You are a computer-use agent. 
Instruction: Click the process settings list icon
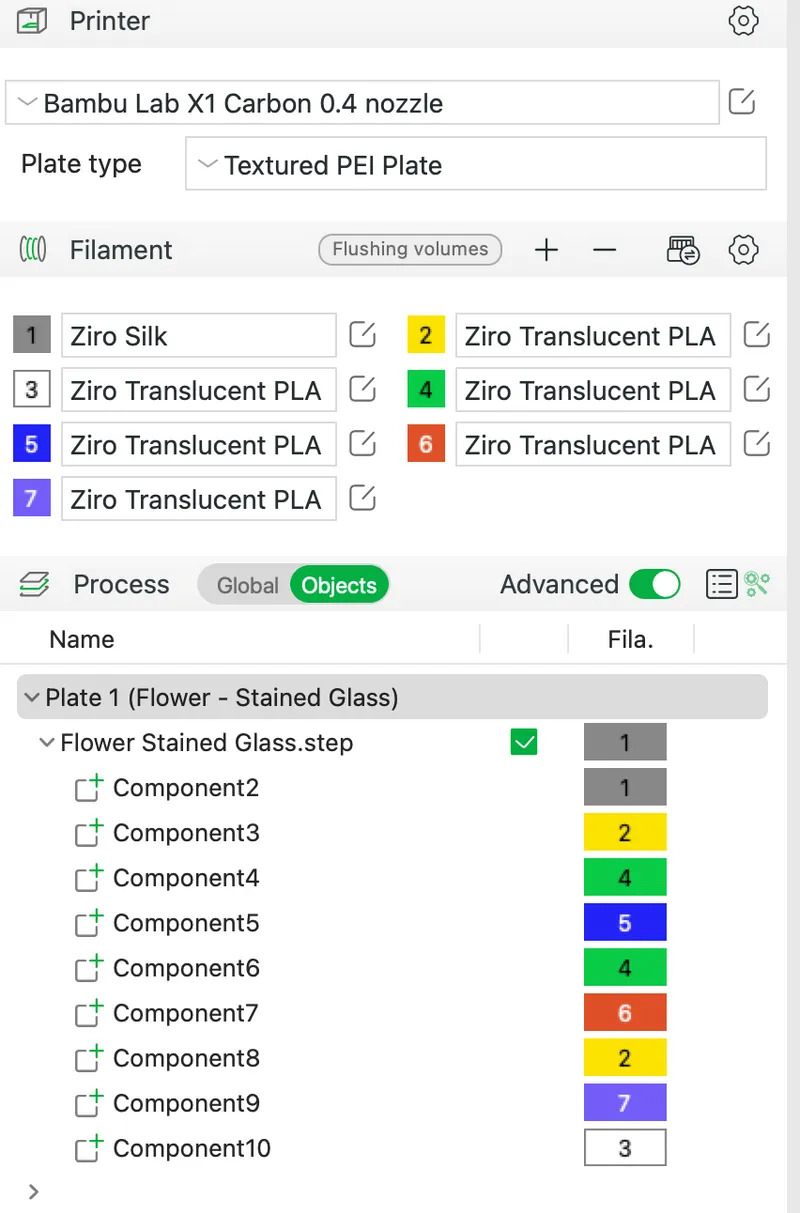(721, 584)
